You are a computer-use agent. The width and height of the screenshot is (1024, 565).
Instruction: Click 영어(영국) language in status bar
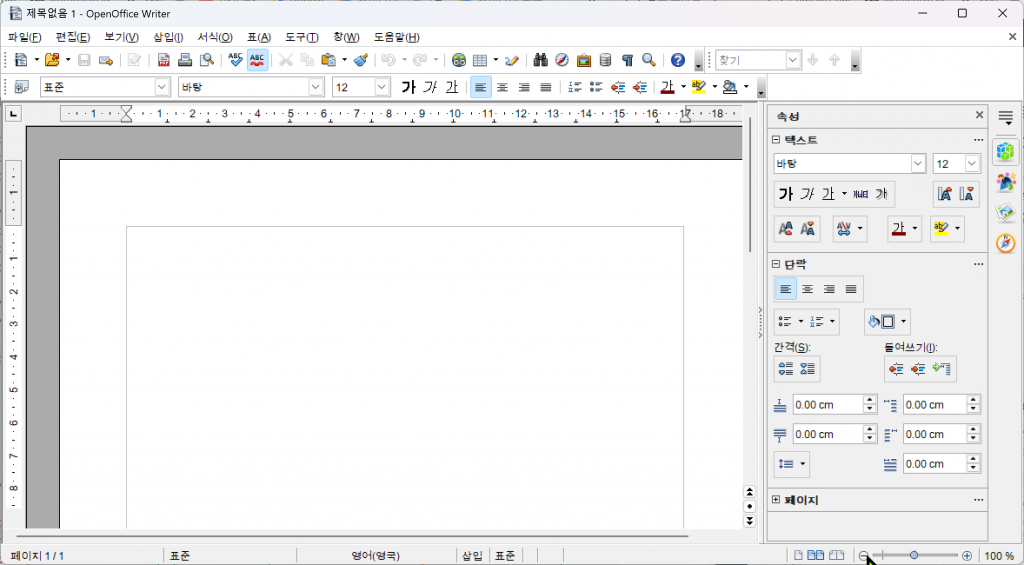click(376, 556)
